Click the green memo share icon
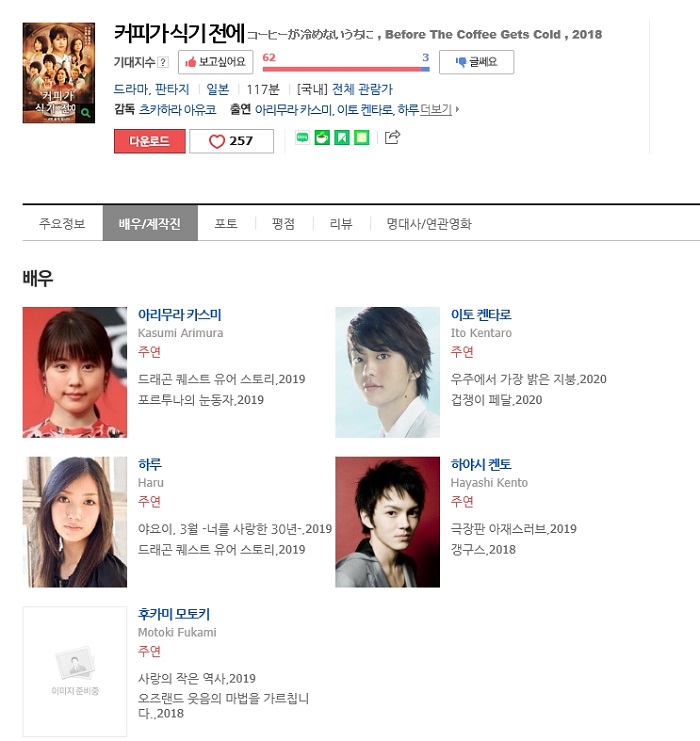Viewport: 700px width, 741px height. [x=362, y=138]
